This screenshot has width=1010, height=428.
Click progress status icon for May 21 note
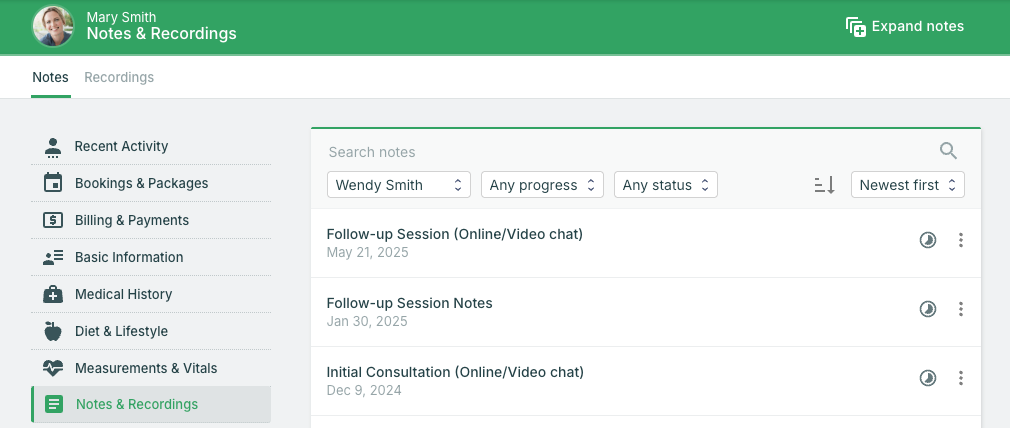point(928,240)
